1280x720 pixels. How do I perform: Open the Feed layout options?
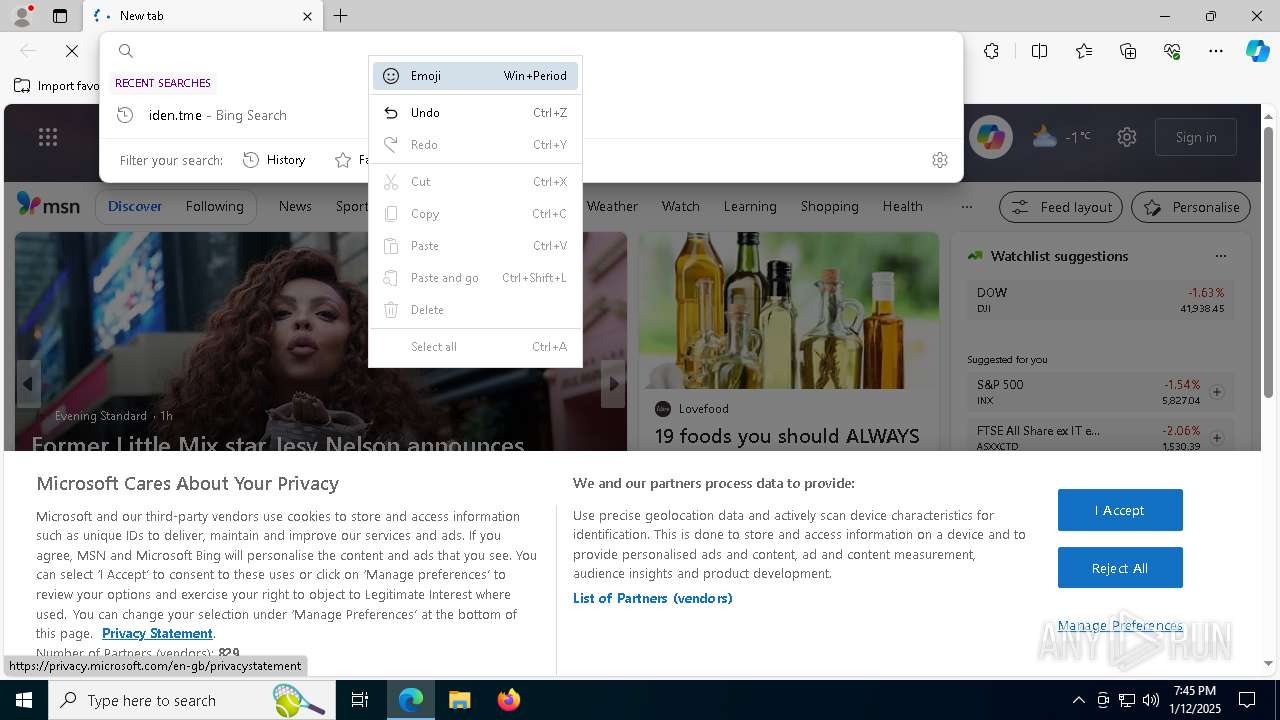pos(1062,207)
